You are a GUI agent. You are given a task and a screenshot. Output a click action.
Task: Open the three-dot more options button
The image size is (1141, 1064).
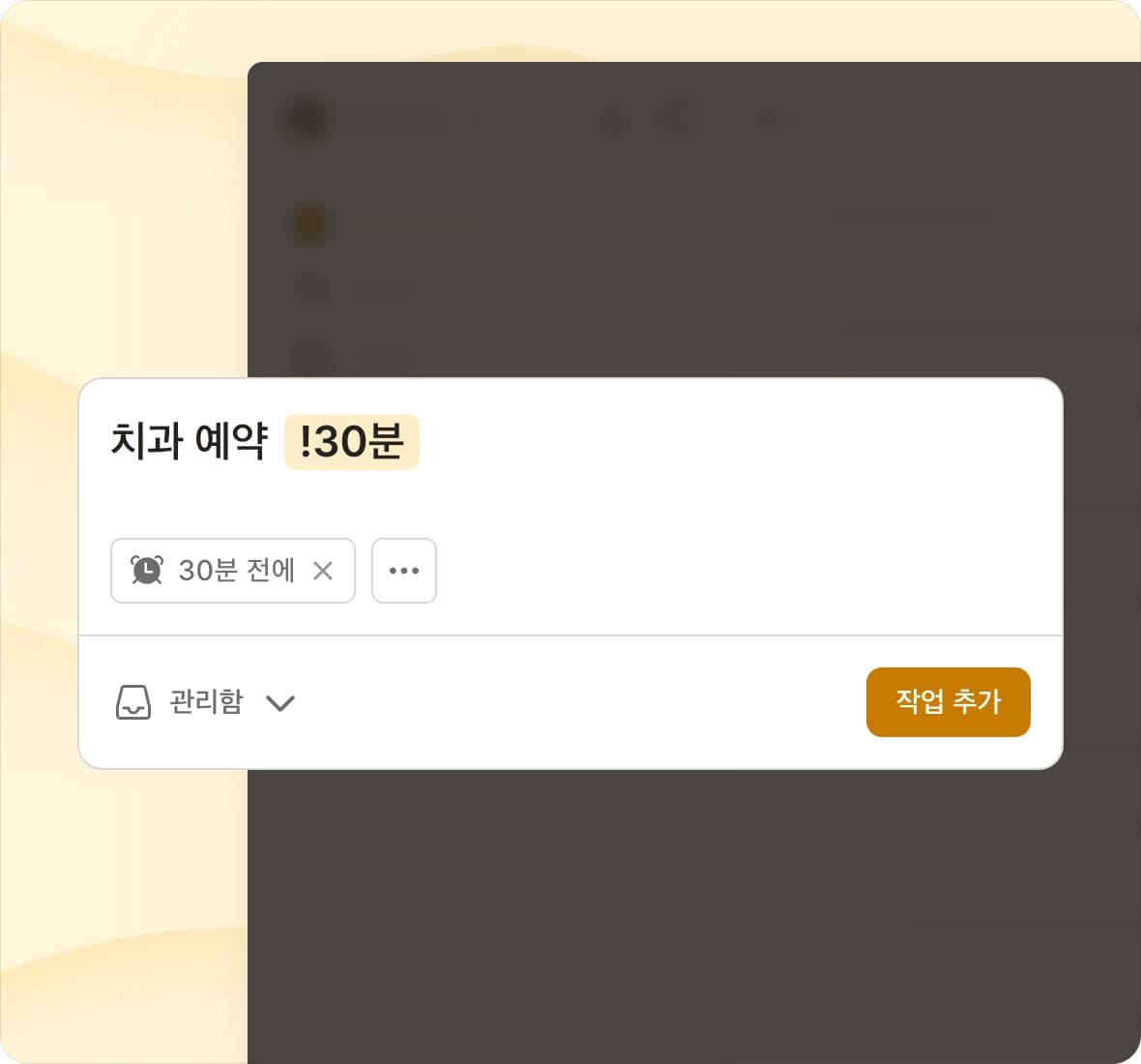404,571
